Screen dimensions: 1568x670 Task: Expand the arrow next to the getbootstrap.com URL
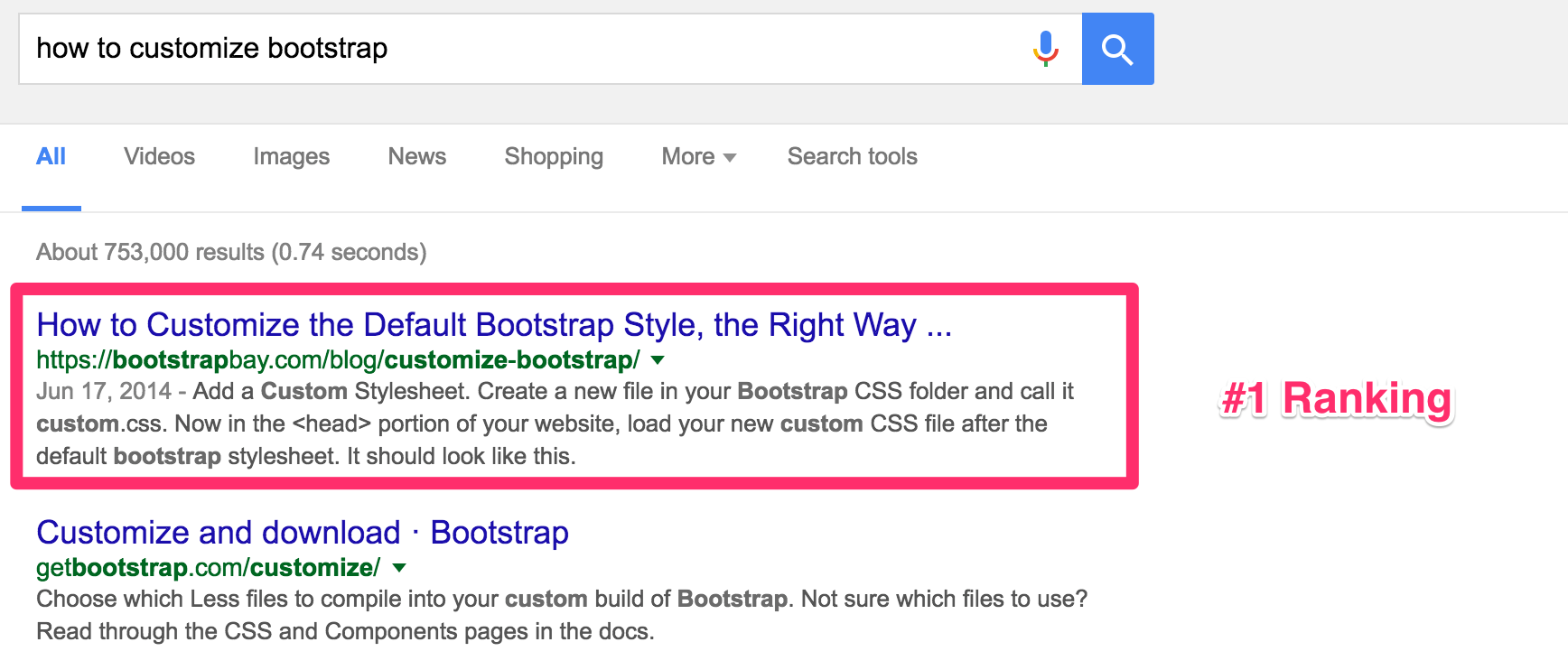pos(399,568)
